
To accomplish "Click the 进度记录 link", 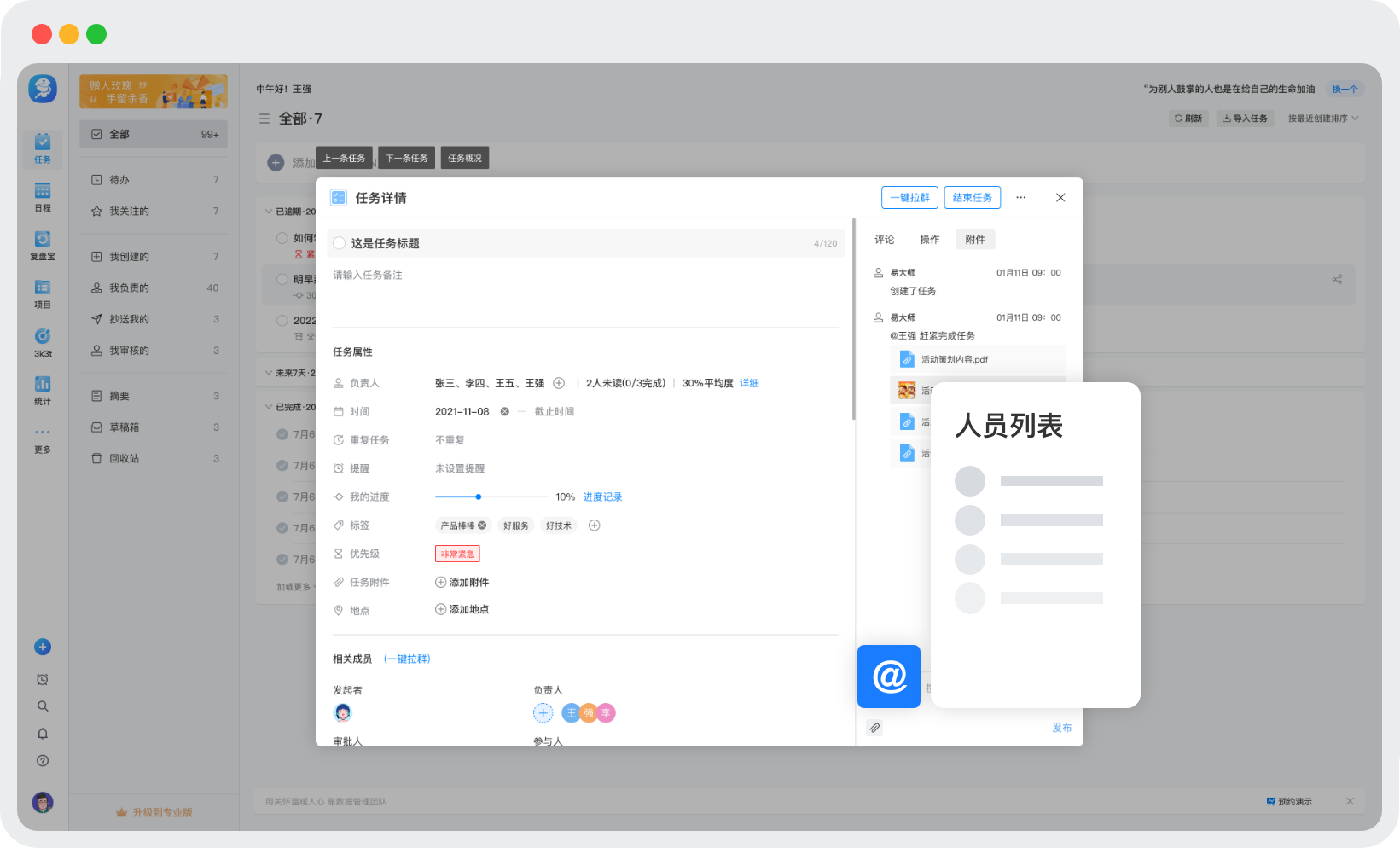I will [602, 497].
